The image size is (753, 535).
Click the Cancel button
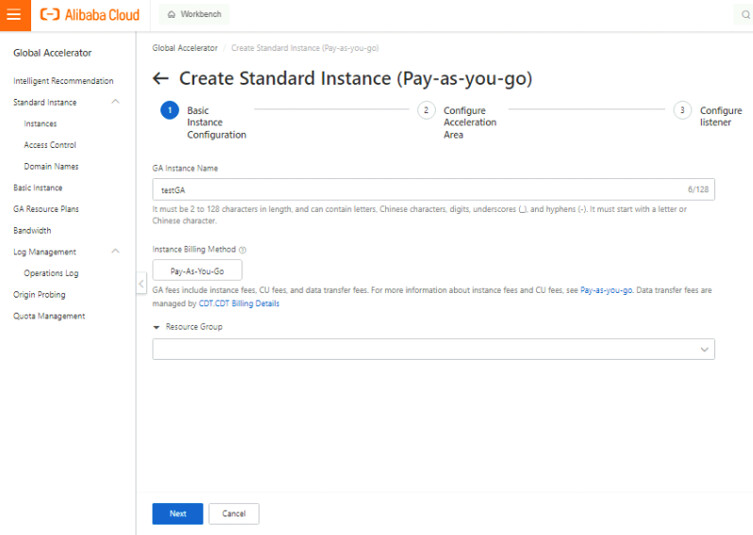click(234, 513)
